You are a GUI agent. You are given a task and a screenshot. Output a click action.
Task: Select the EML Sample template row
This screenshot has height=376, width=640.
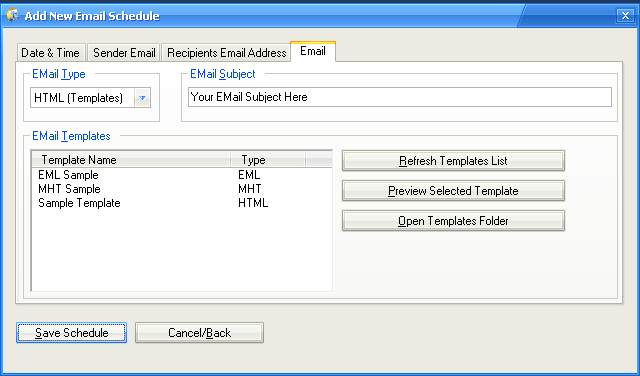tap(182, 175)
